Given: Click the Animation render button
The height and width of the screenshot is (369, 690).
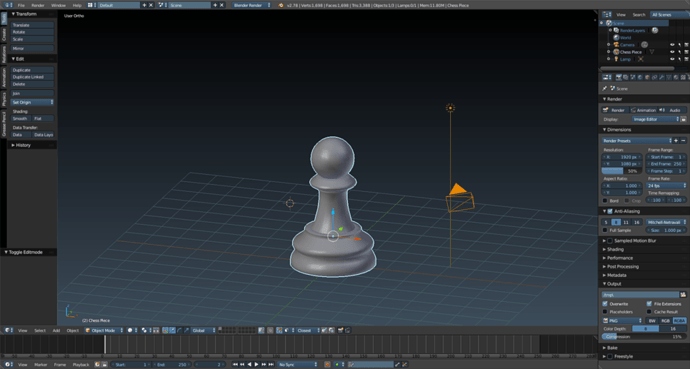Looking at the screenshot, I should pyautogui.click(x=644, y=110).
